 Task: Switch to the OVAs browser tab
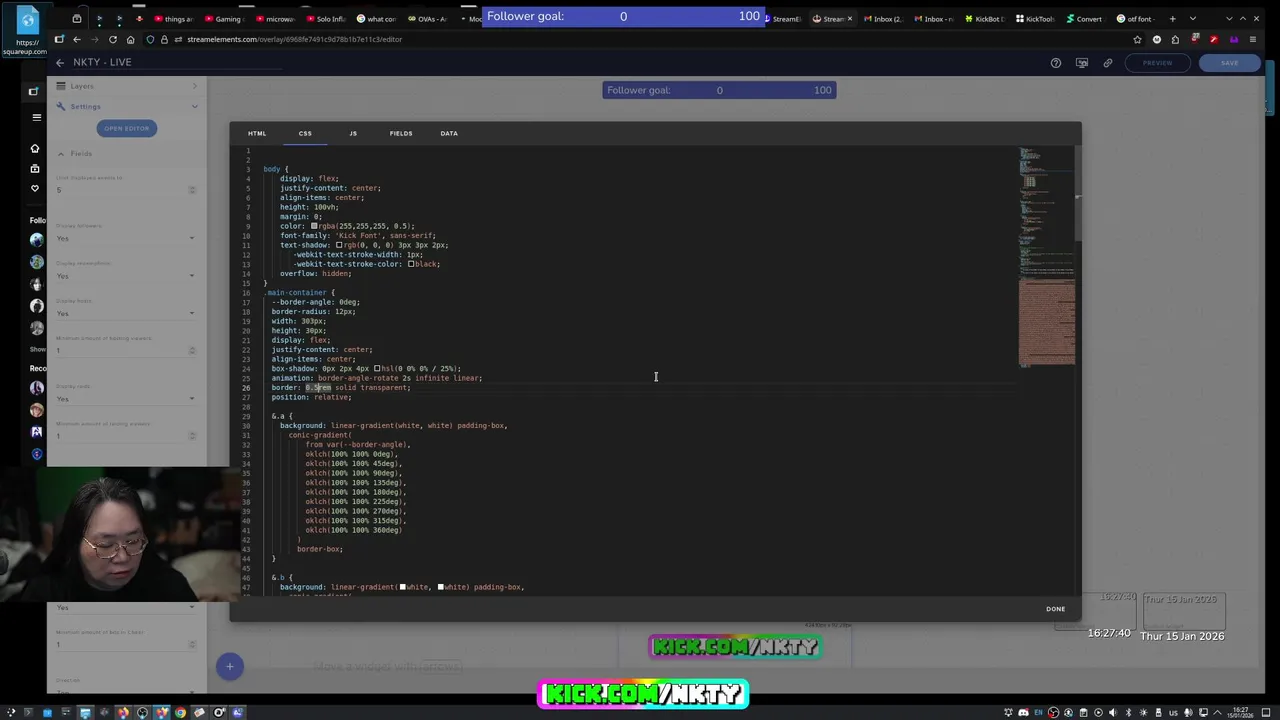pyautogui.click(x=427, y=18)
